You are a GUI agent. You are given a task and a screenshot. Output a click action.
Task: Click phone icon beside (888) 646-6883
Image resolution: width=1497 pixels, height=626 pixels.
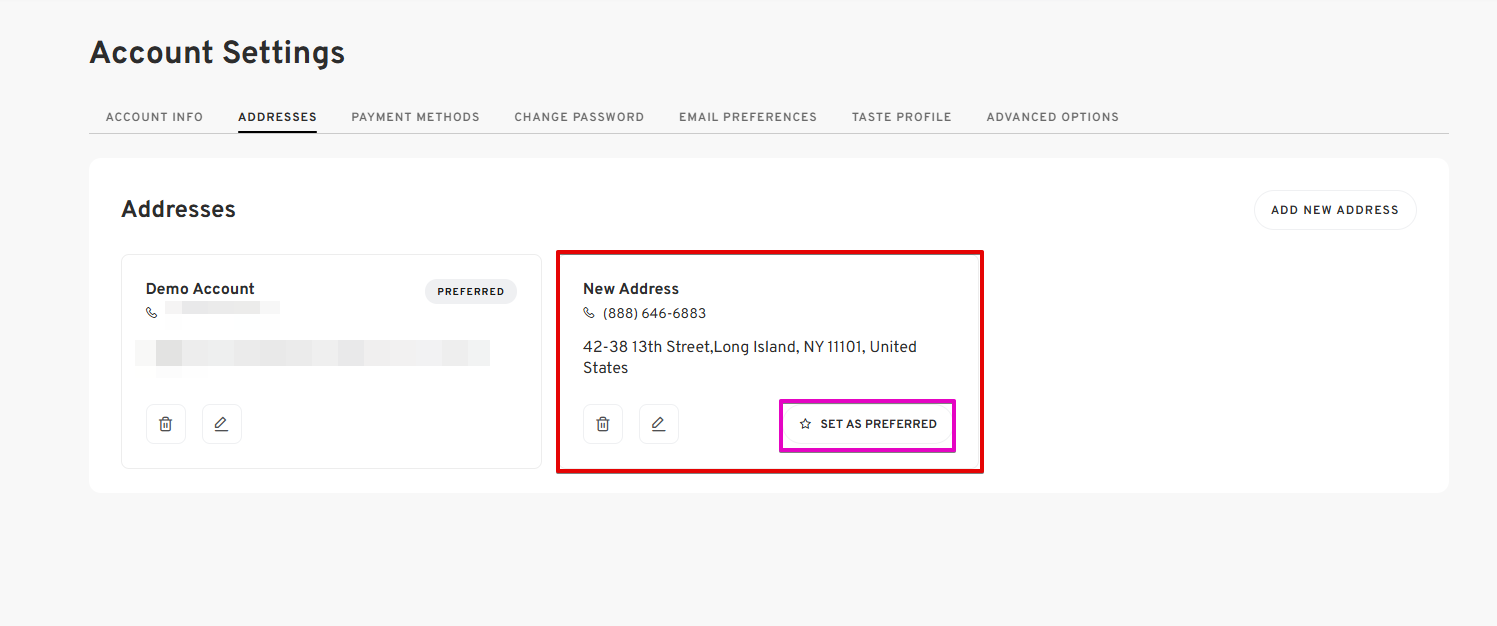589,313
